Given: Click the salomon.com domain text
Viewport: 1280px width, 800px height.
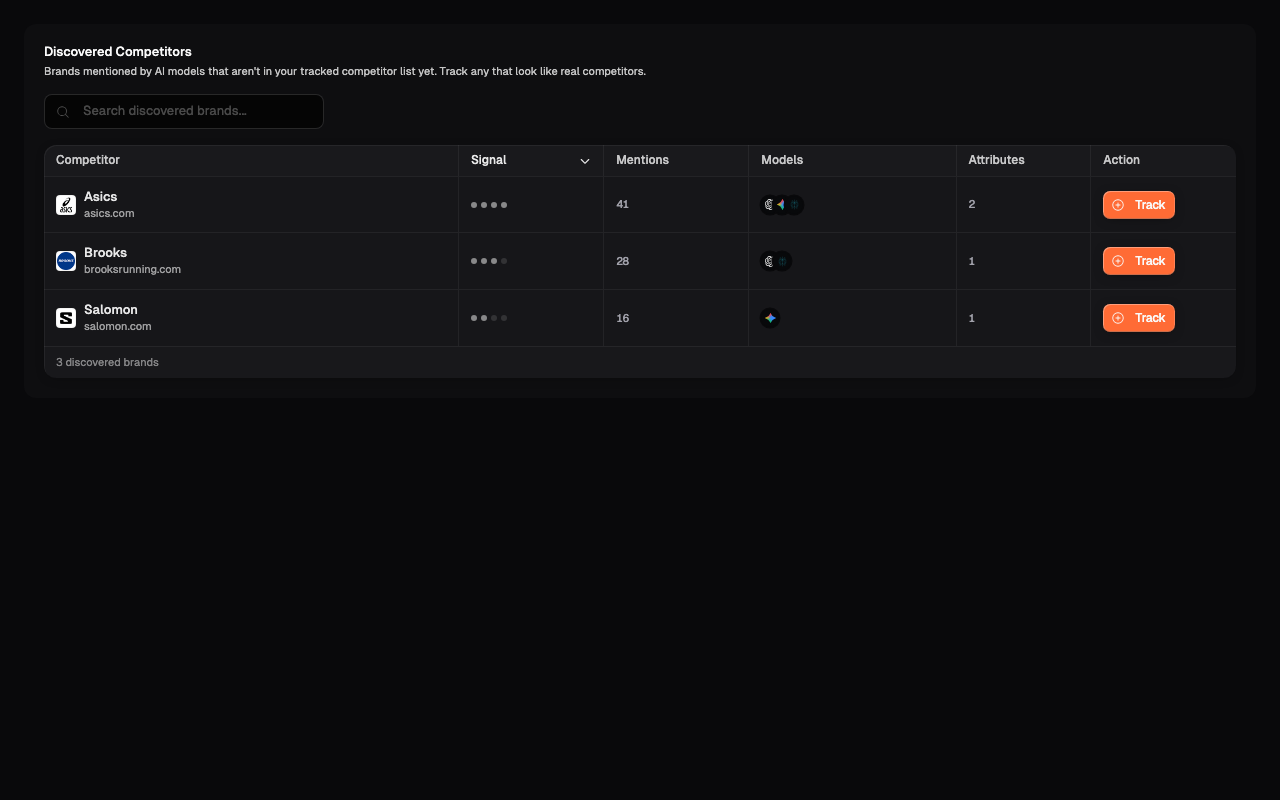Looking at the screenshot, I should pos(118,326).
